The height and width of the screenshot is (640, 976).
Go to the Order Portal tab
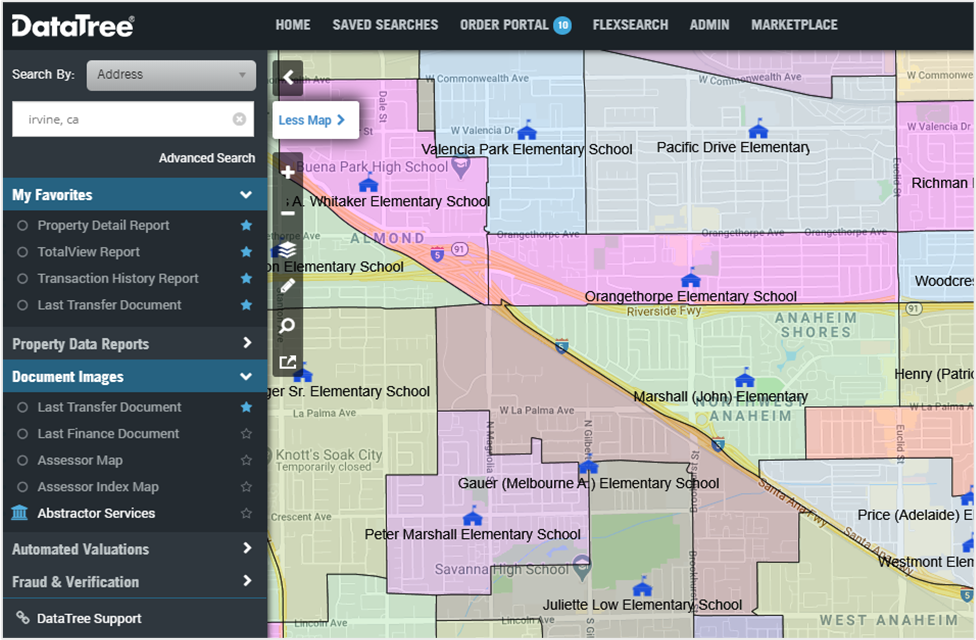click(504, 25)
